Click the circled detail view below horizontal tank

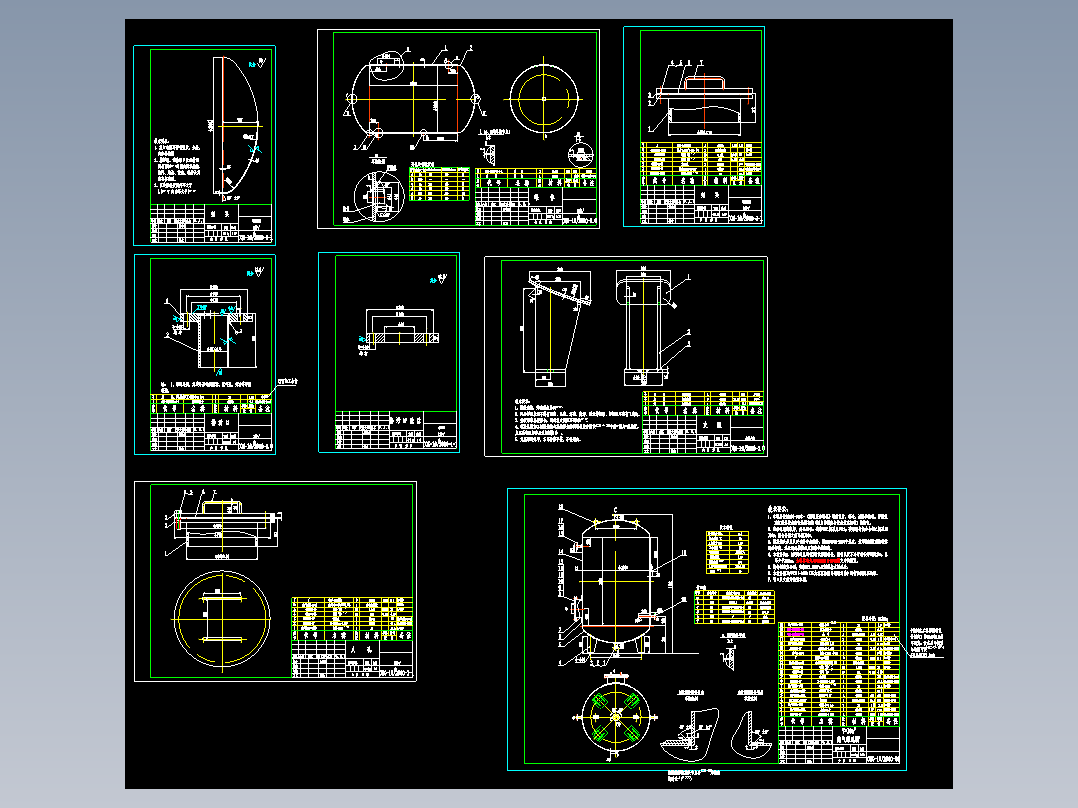click(x=377, y=195)
